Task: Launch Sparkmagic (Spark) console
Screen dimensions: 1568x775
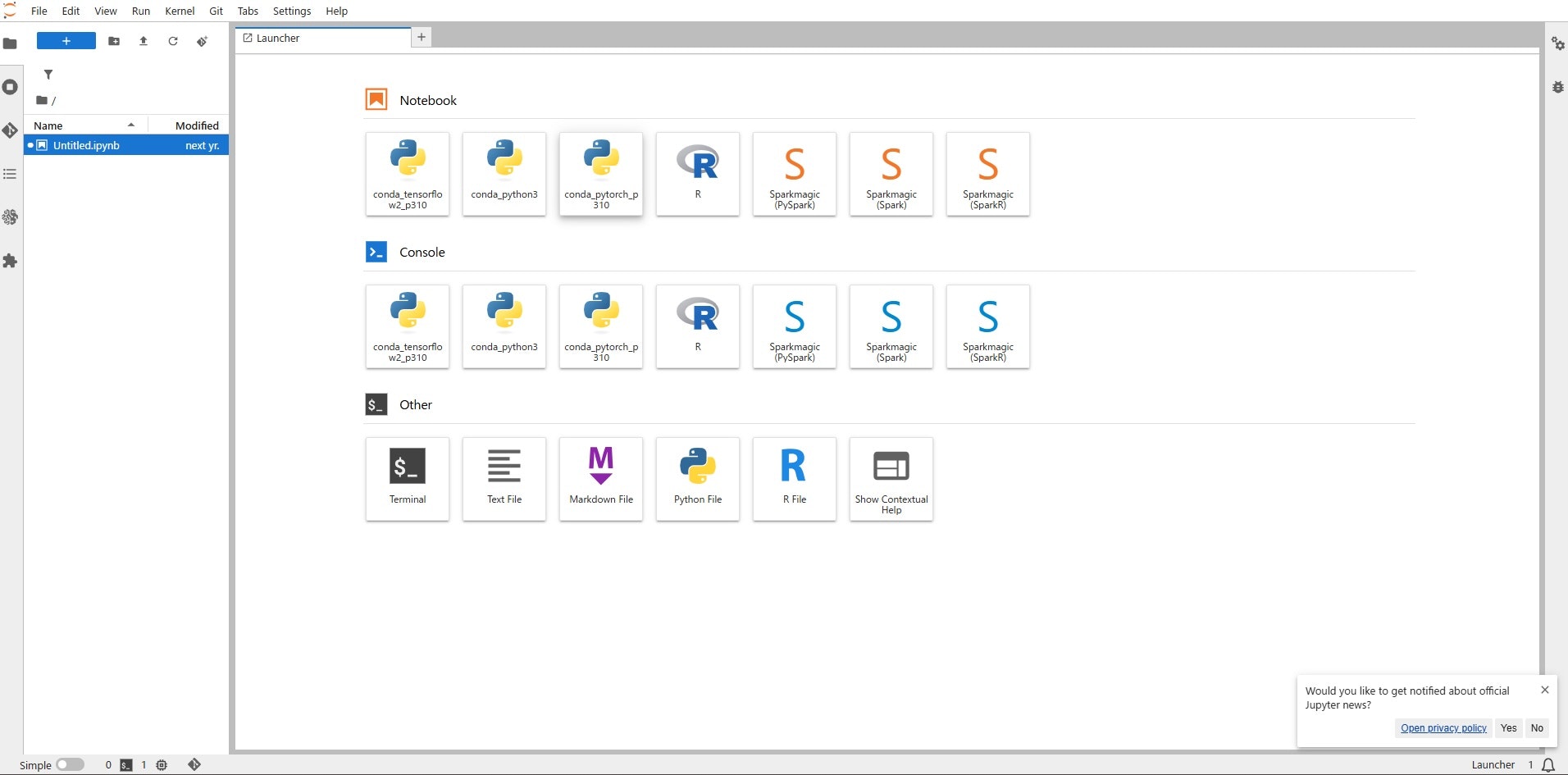Action: point(891,326)
